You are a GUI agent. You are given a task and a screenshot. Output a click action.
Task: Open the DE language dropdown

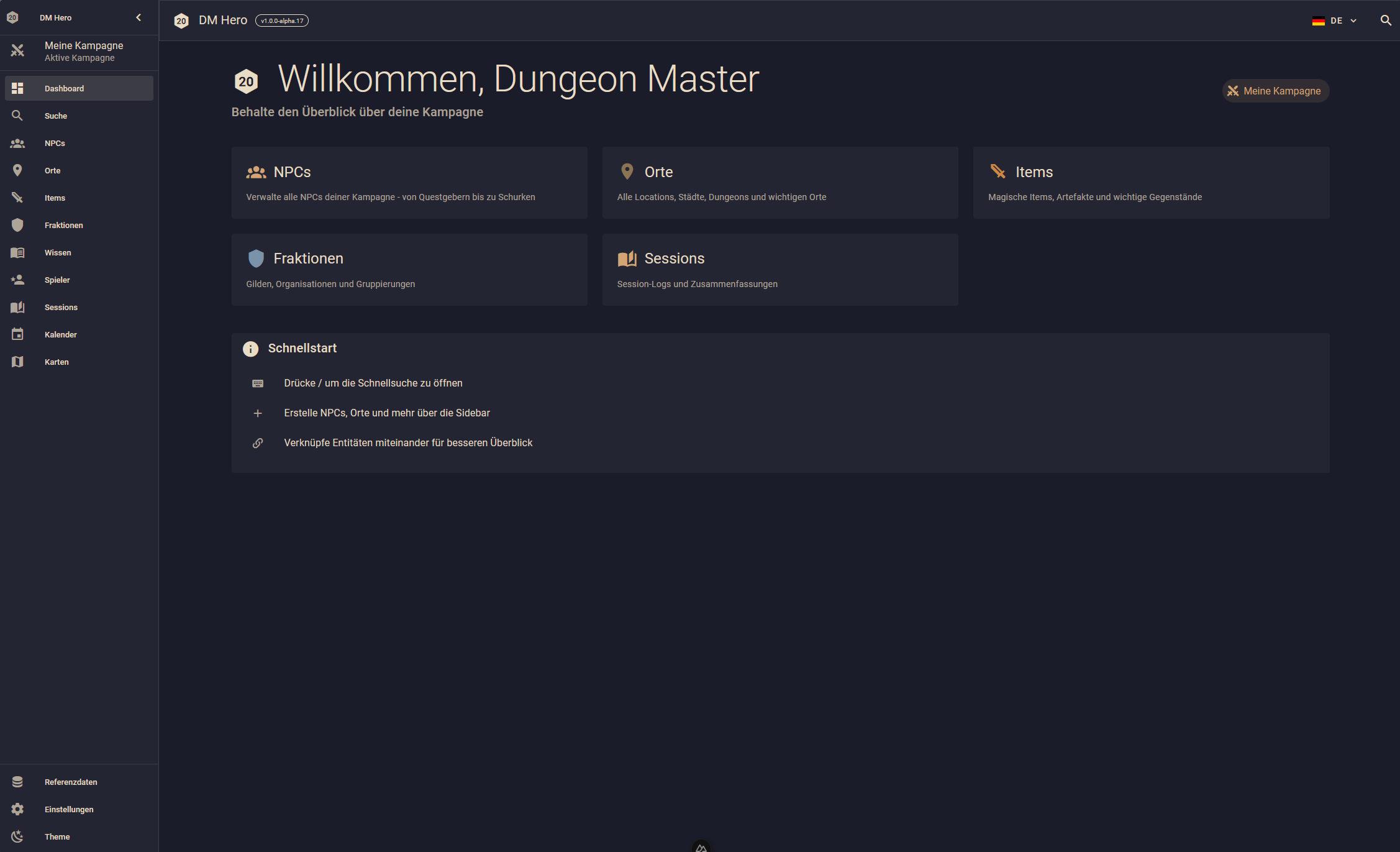point(1334,21)
